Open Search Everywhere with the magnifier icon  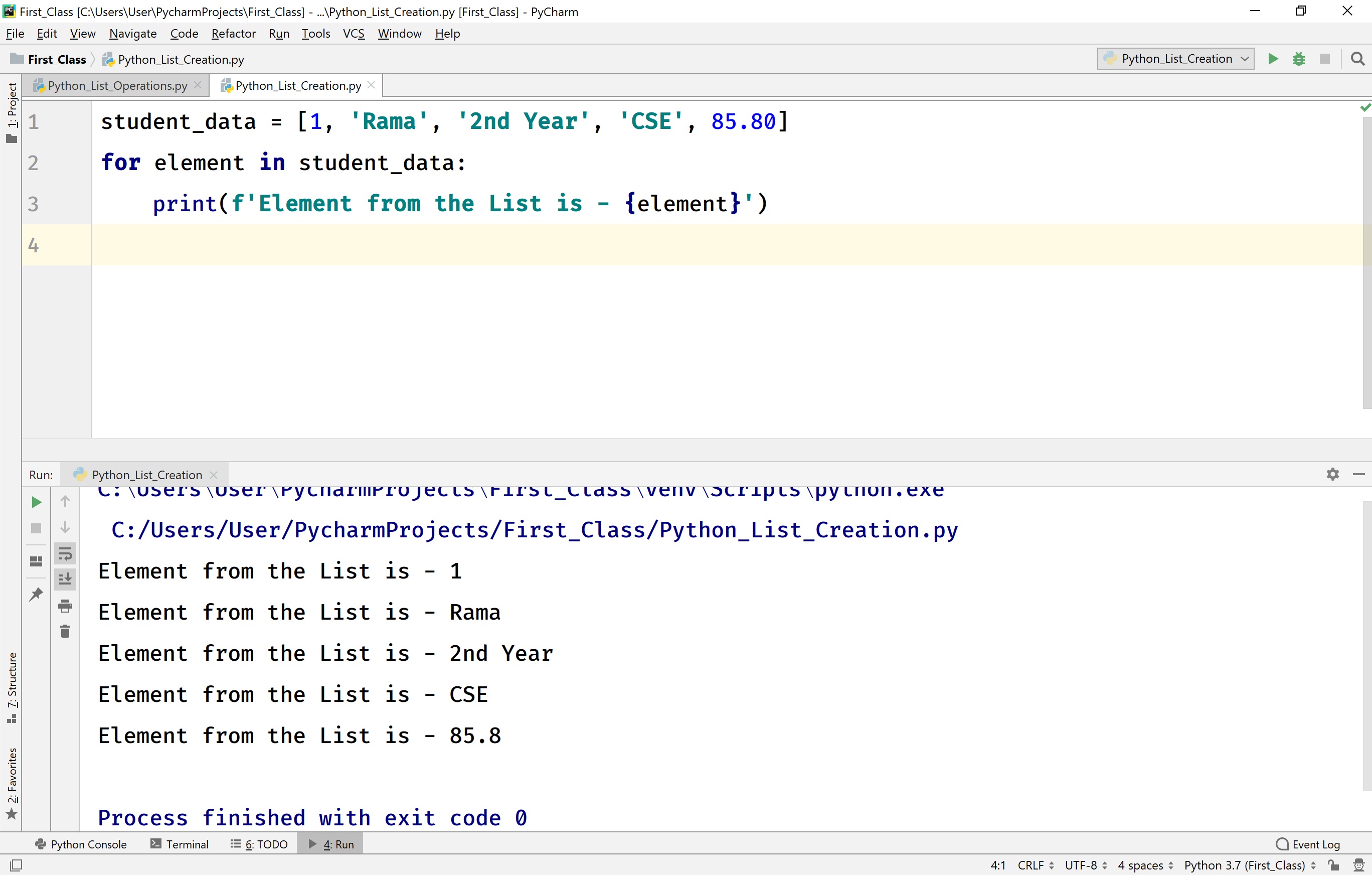click(1358, 59)
